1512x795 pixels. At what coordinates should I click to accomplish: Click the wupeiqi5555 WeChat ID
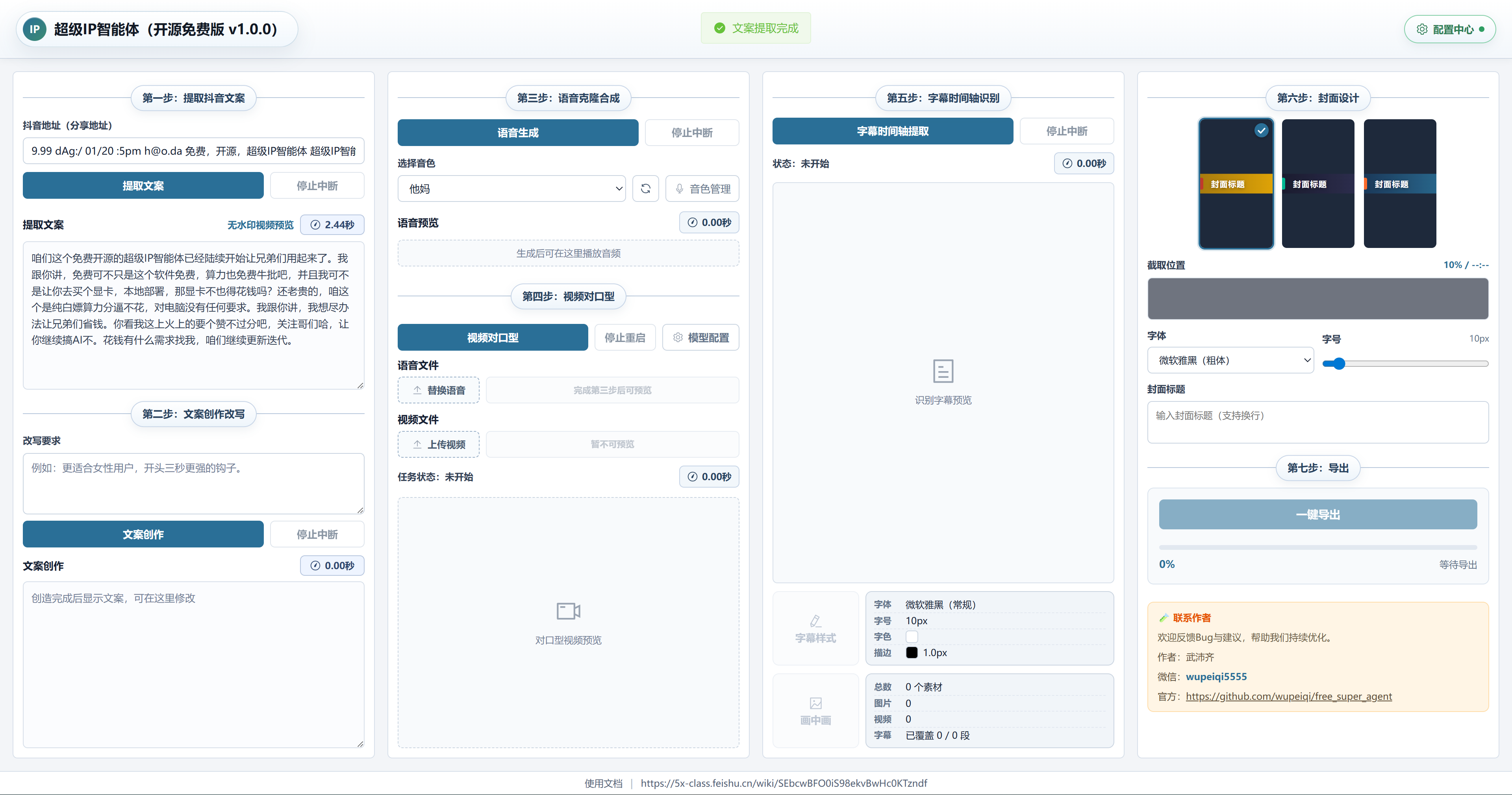(x=1216, y=677)
